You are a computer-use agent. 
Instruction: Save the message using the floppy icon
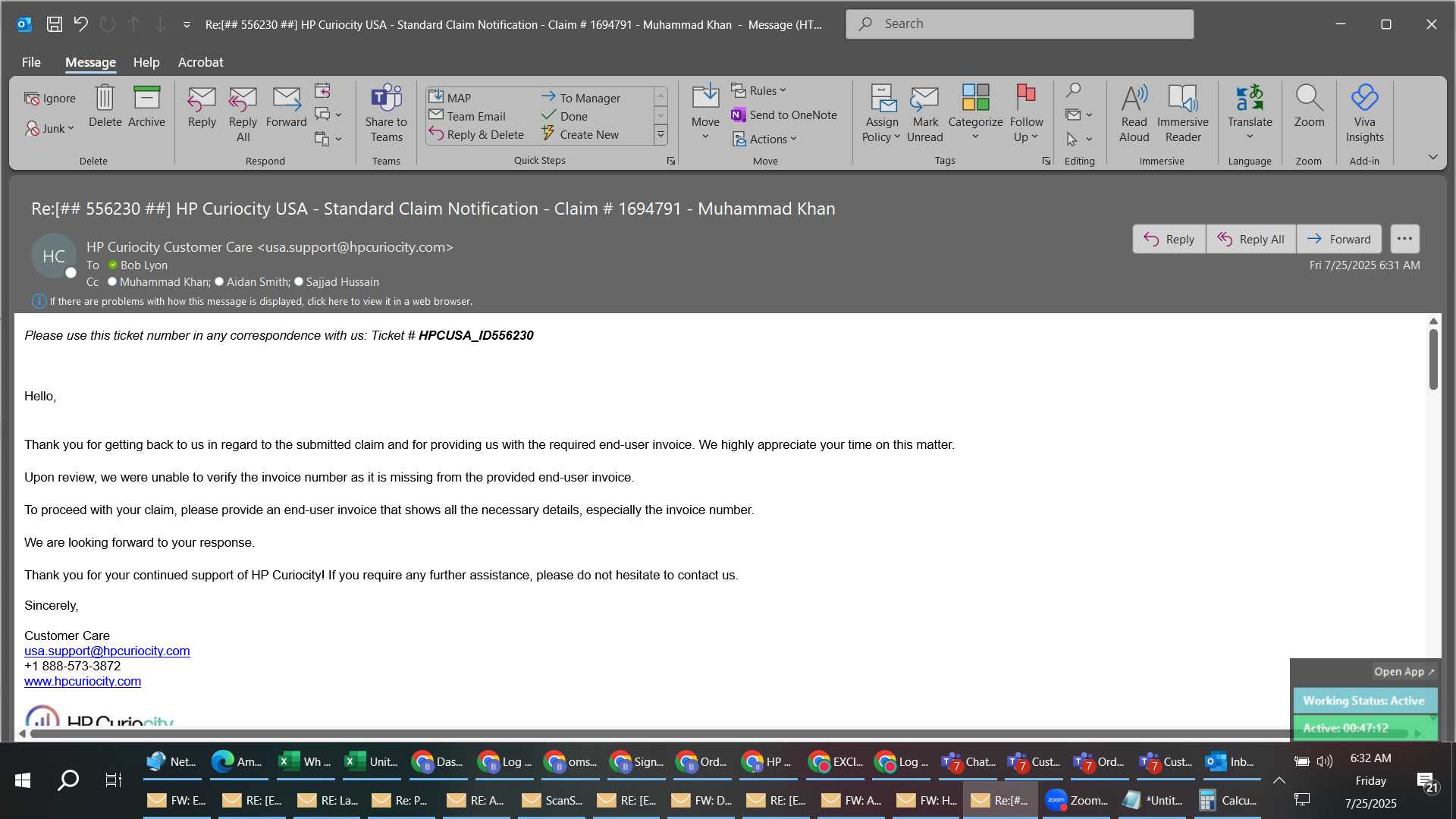pyautogui.click(x=55, y=24)
